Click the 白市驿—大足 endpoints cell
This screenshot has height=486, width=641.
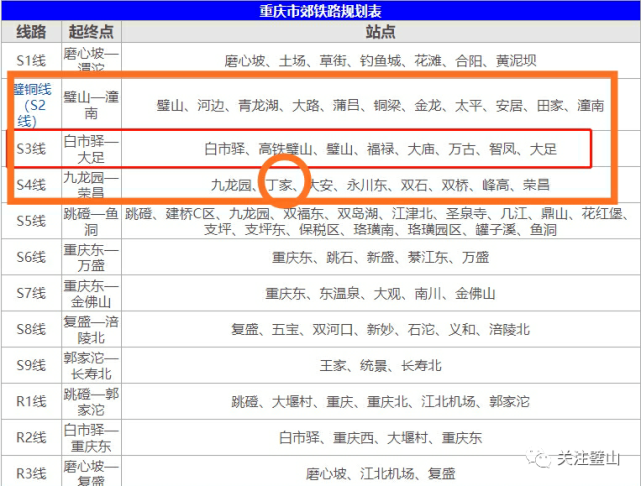click(91, 149)
